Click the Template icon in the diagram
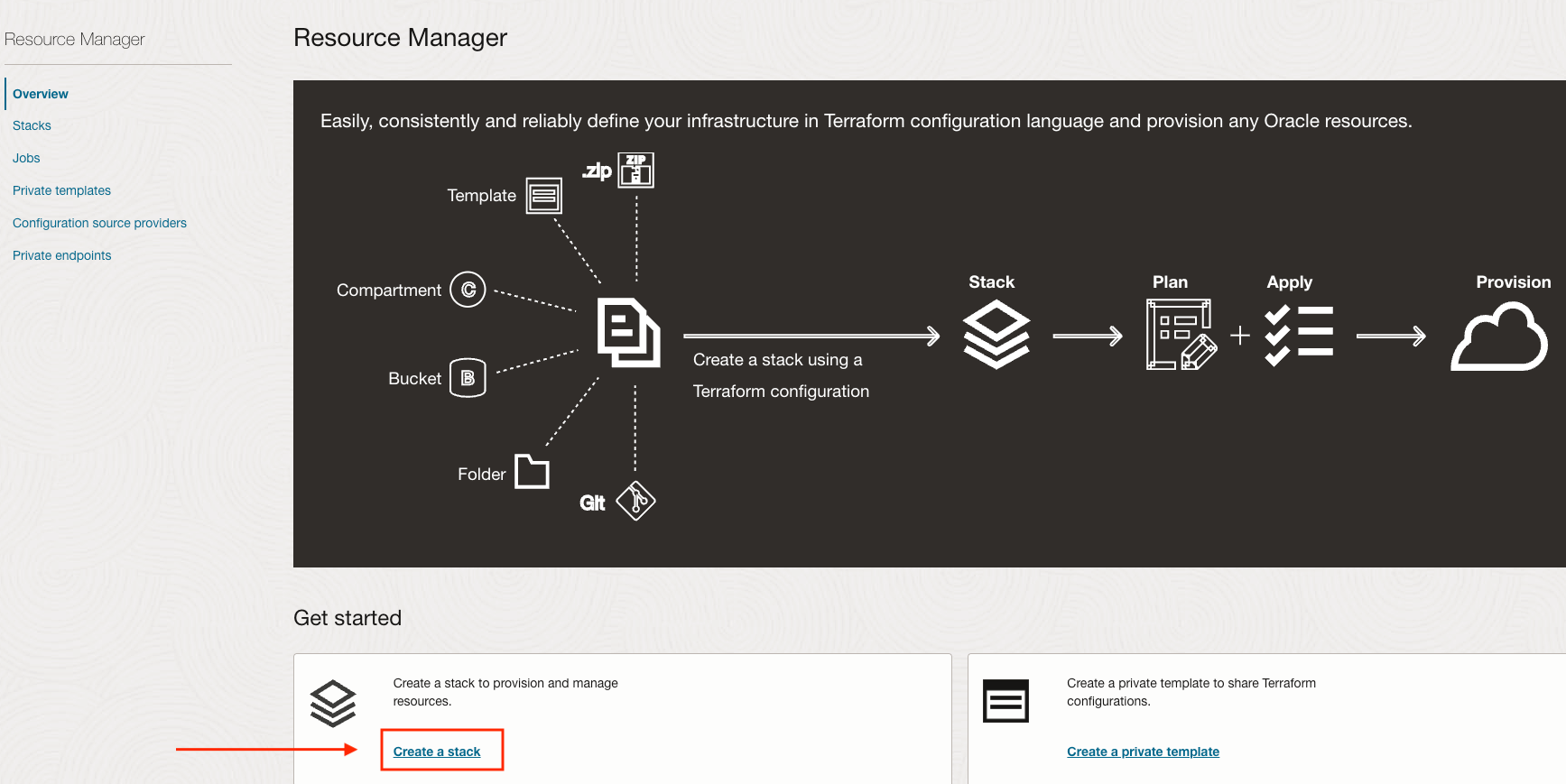Image resolution: width=1566 pixels, height=784 pixels. pos(544,196)
